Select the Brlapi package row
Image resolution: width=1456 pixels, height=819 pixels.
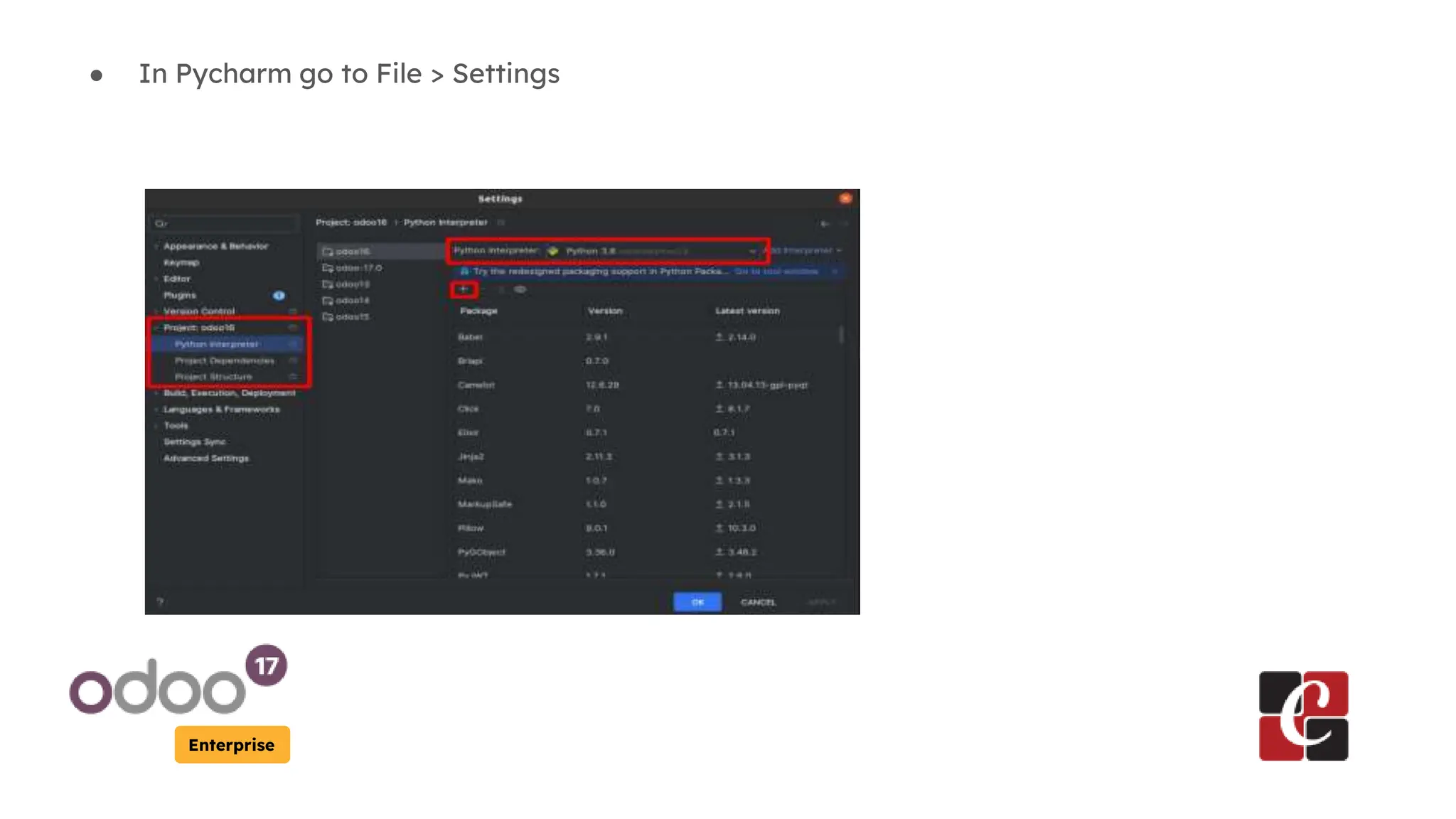click(645, 361)
